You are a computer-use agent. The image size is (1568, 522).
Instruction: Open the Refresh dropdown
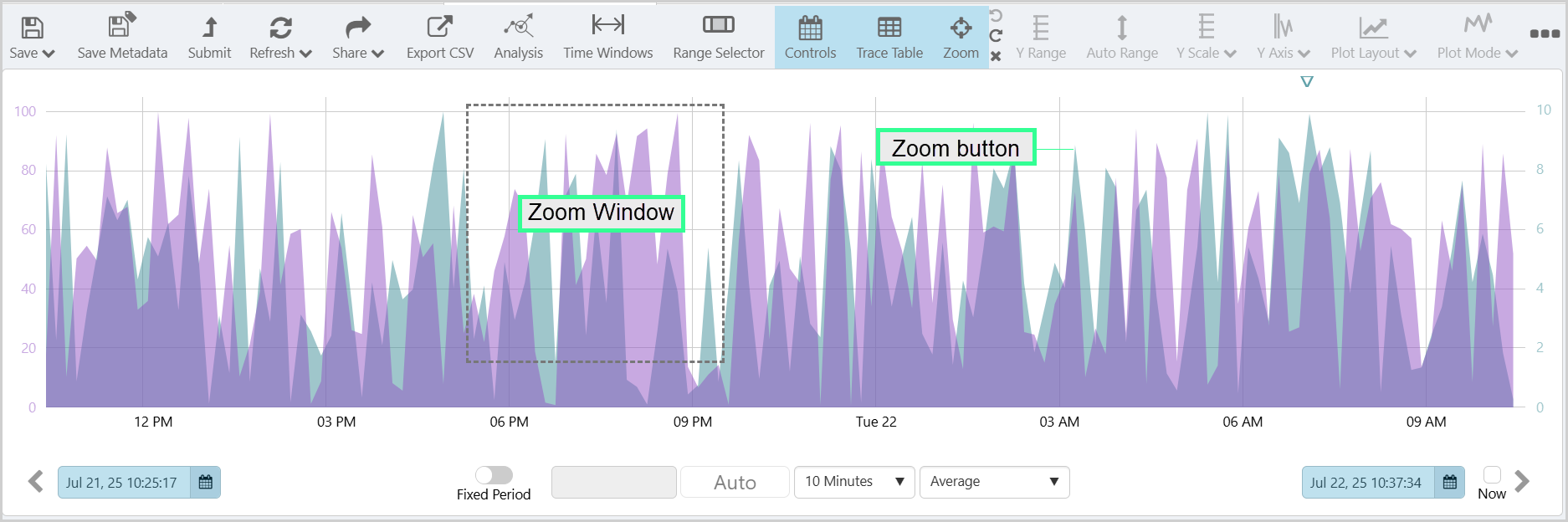tap(280, 38)
